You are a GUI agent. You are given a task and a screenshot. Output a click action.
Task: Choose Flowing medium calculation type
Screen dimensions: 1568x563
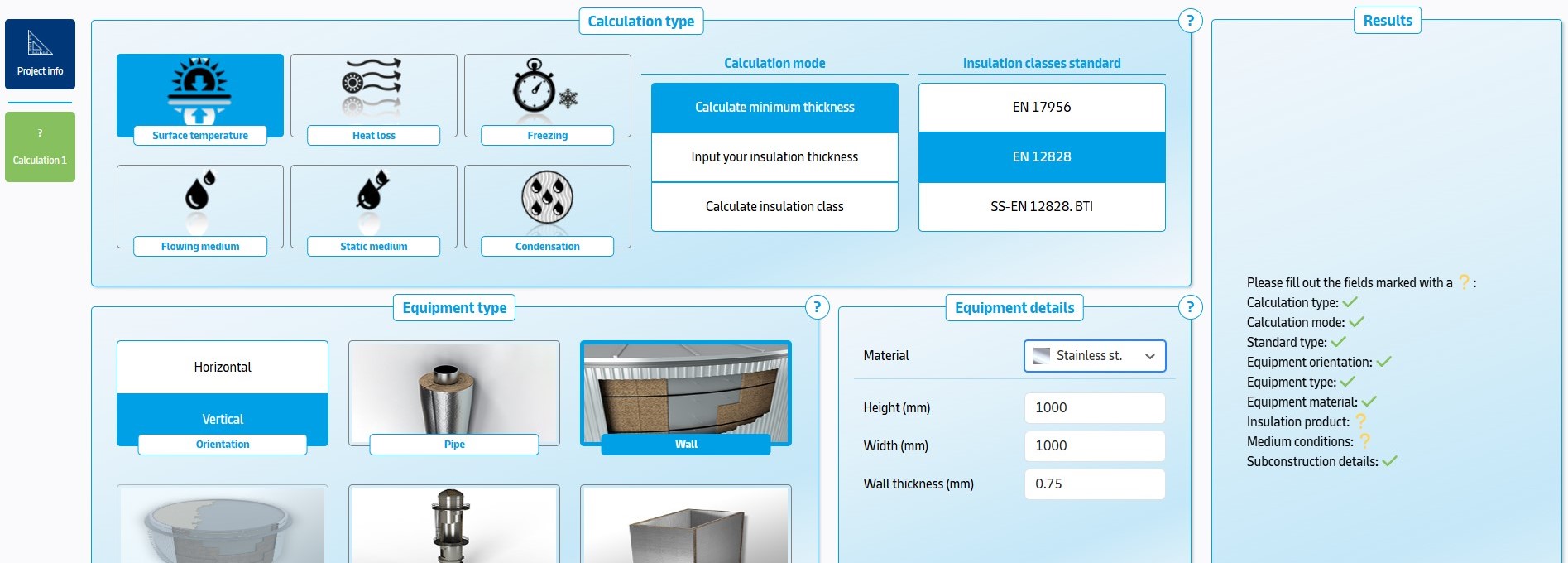[200, 209]
